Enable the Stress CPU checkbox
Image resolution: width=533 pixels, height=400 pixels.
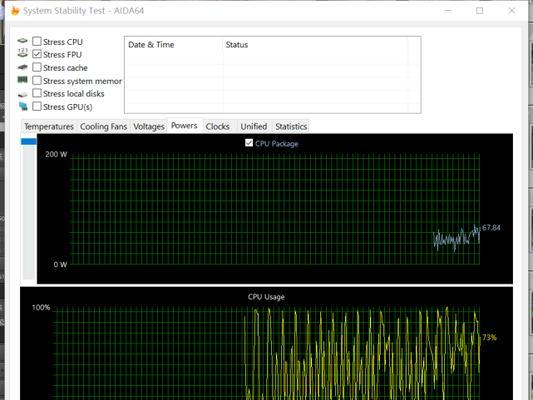pos(37,41)
